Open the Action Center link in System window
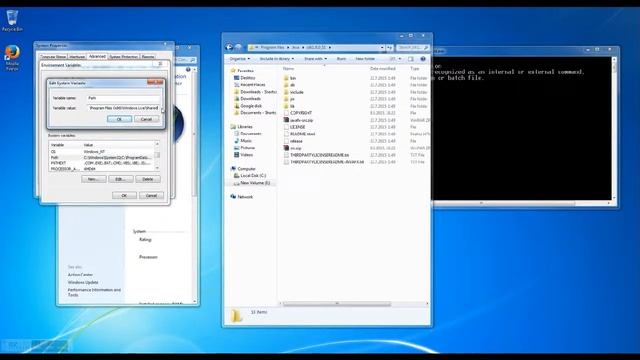 pos(80,275)
